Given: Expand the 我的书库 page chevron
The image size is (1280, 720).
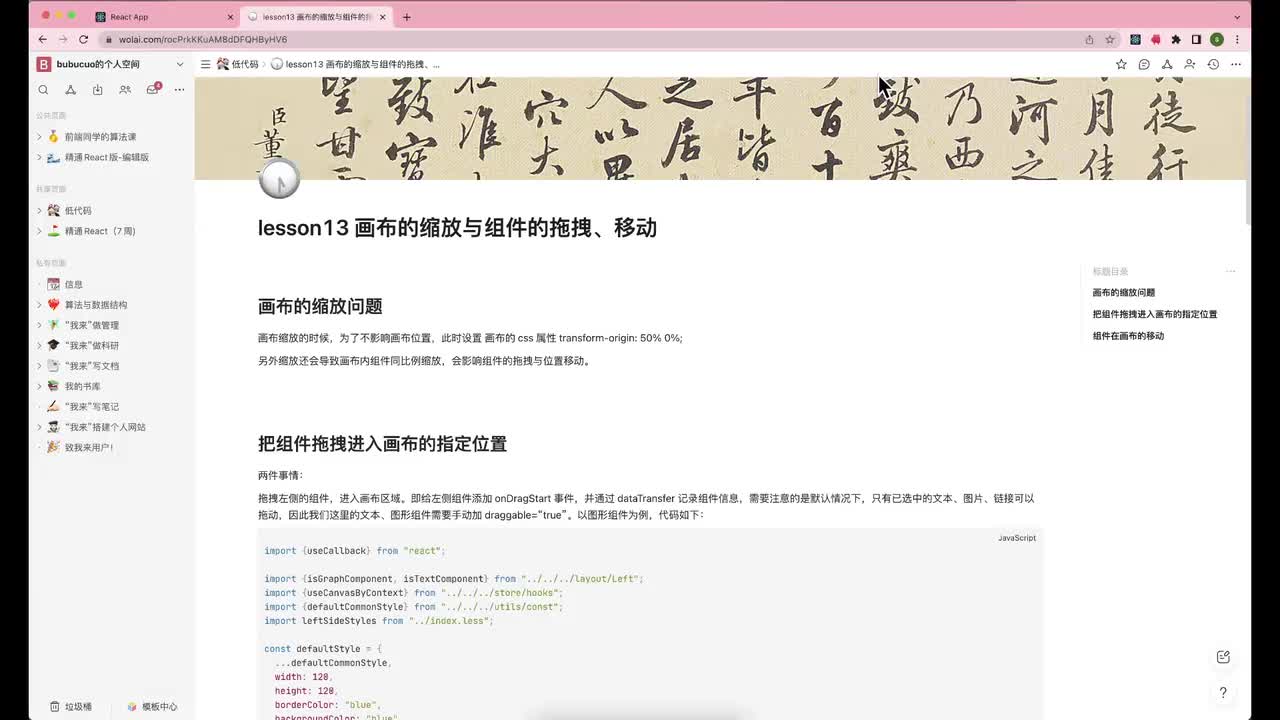Looking at the screenshot, I should pyautogui.click(x=39, y=386).
